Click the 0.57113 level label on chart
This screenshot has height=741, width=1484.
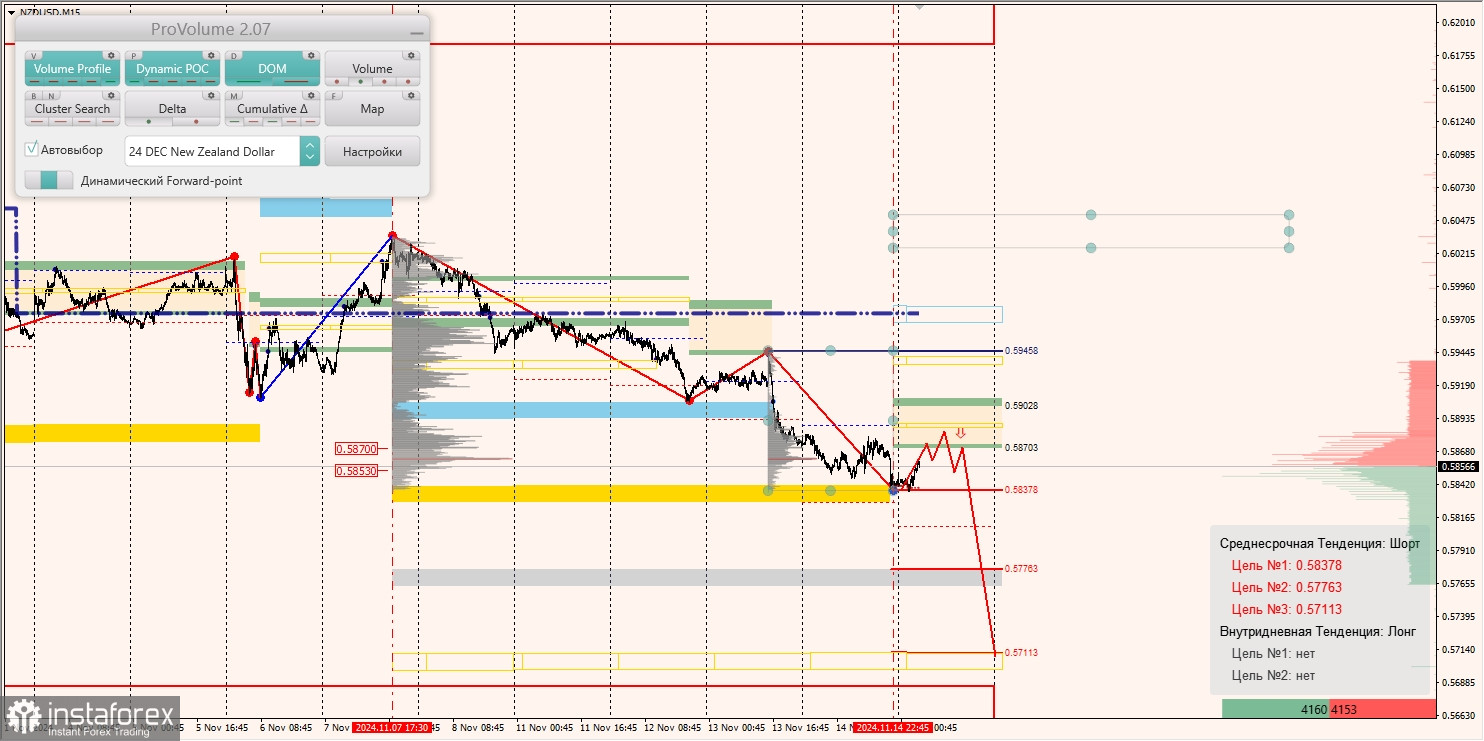(1021, 653)
